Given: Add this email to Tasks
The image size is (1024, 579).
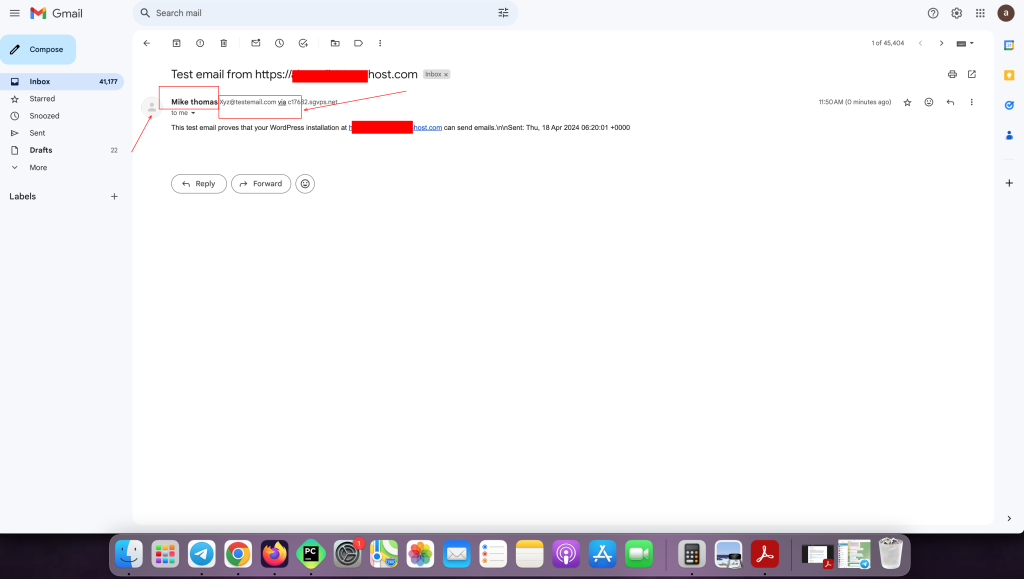Looking at the screenshot, I should coord(303,43).
